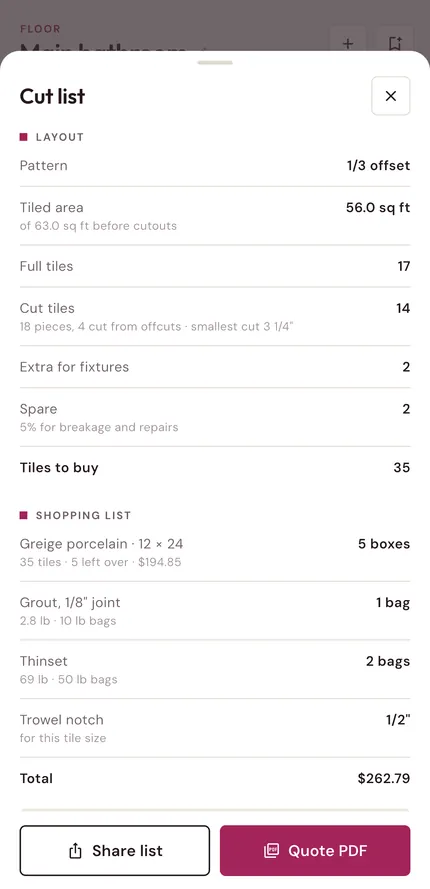This screenshot has width=430, height=889.
Task: Tap the Total $262.79 row
Action: (215, 778)
